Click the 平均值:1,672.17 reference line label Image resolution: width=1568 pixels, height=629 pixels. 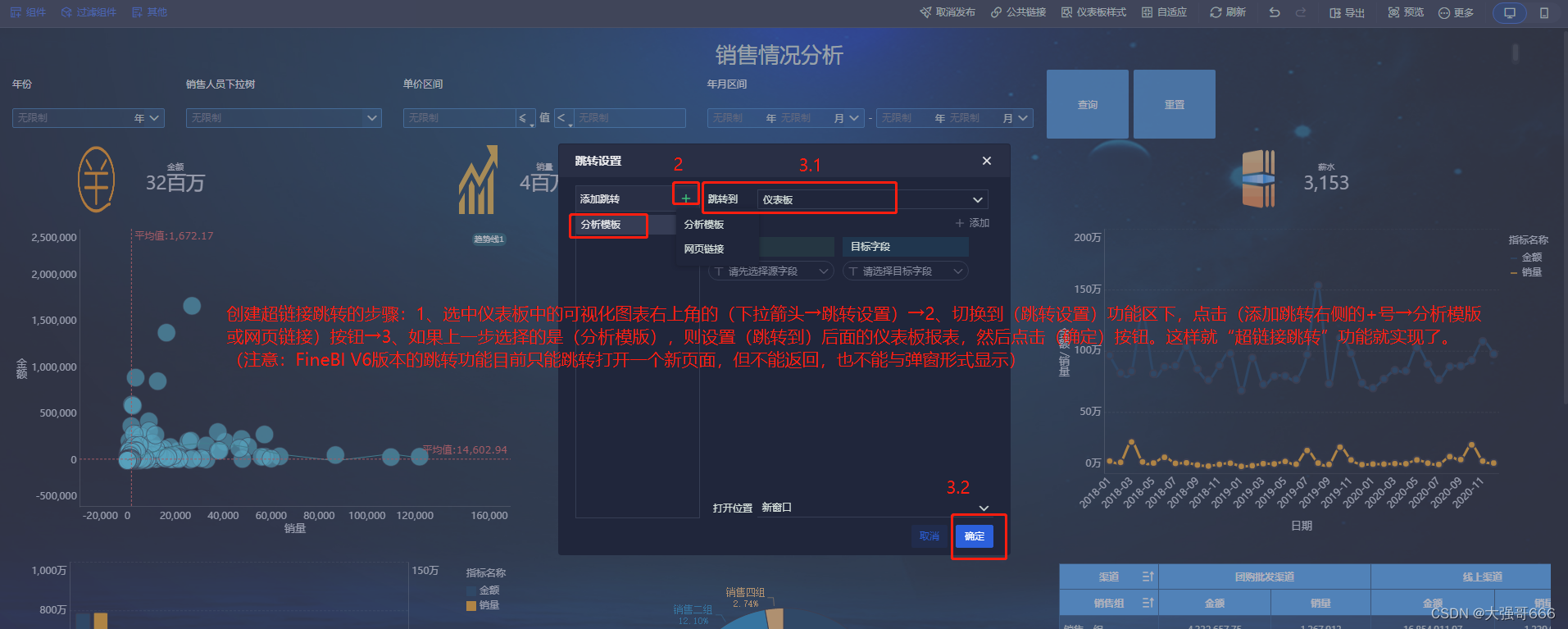click(174, 236)
